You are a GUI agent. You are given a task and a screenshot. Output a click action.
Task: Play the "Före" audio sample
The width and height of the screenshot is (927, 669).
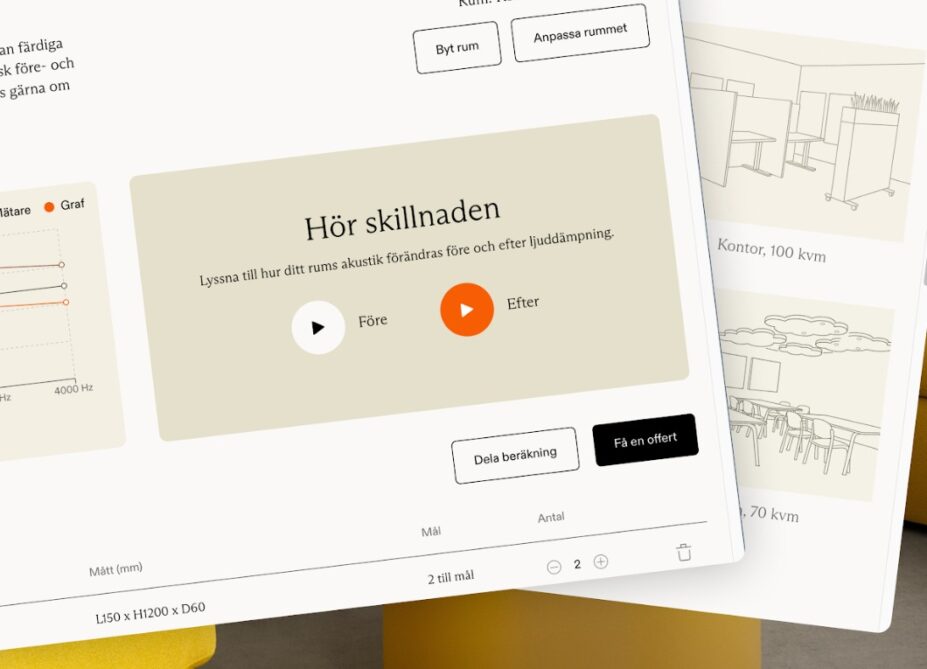pos(318,327)
